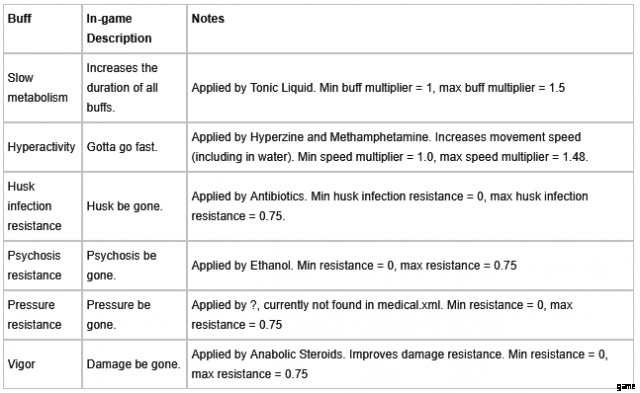Viewport: 640px width, 393px height.
Task: Click the Buff column header
Action: click(19, 19)
